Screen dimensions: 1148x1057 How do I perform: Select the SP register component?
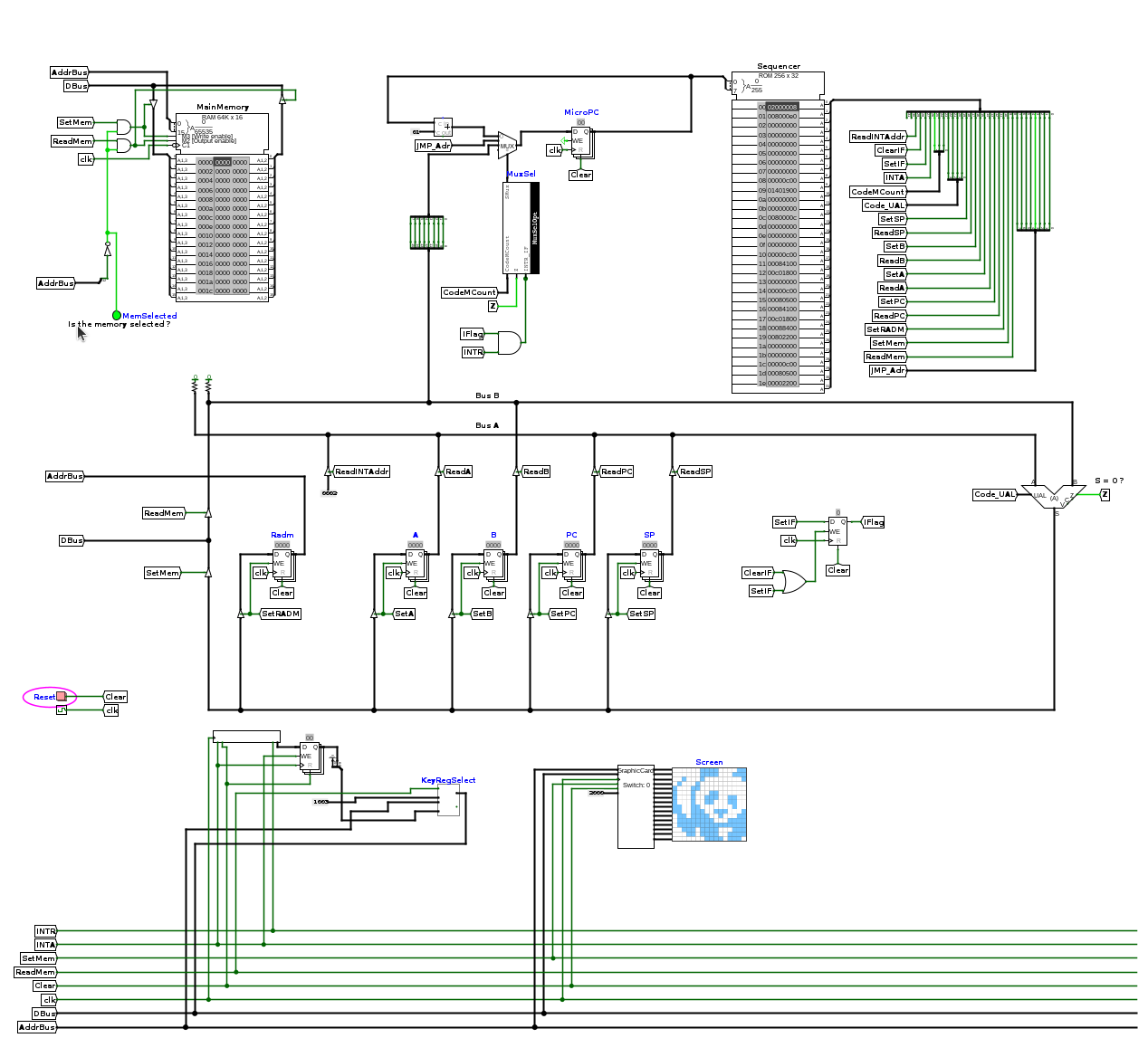pos(649,561)
